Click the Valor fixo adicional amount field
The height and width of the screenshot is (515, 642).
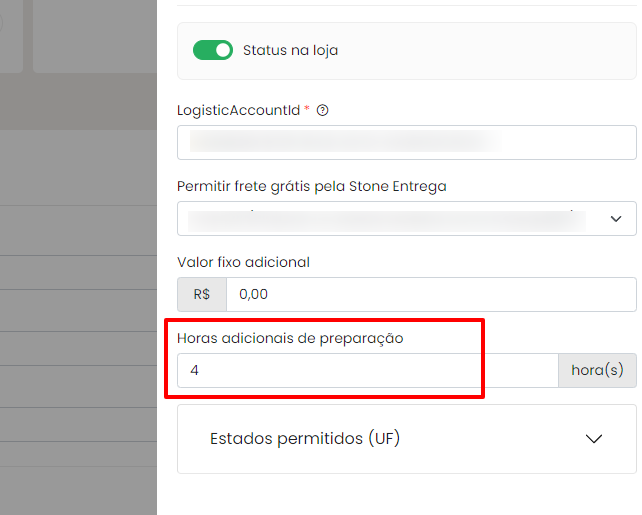point(430,295)
